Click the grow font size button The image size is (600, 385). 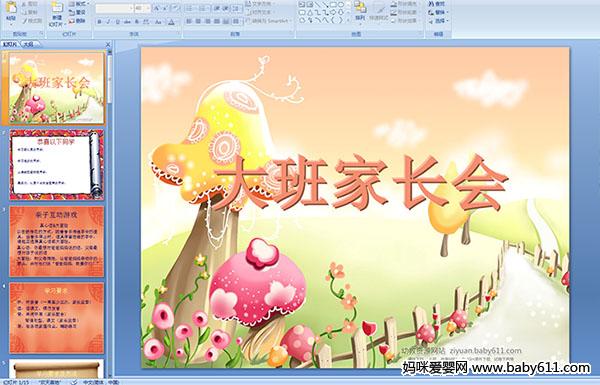point(157,8)
